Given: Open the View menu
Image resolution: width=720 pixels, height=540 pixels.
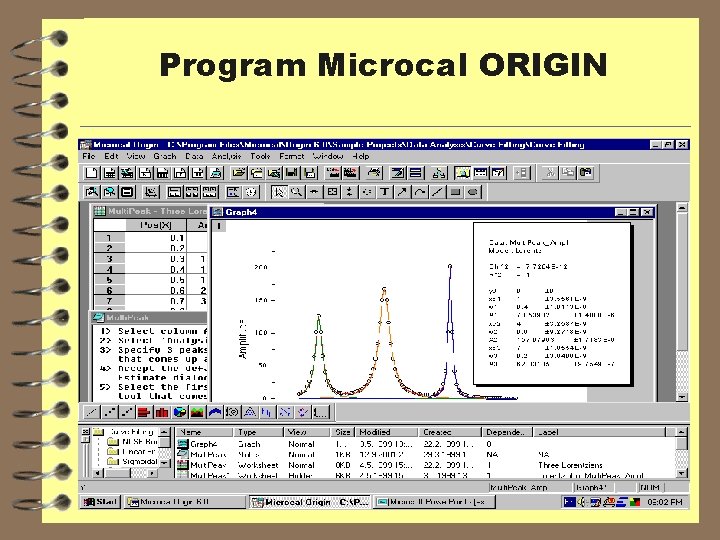Looking at the screenshot, I should click(x=136, y=156).
